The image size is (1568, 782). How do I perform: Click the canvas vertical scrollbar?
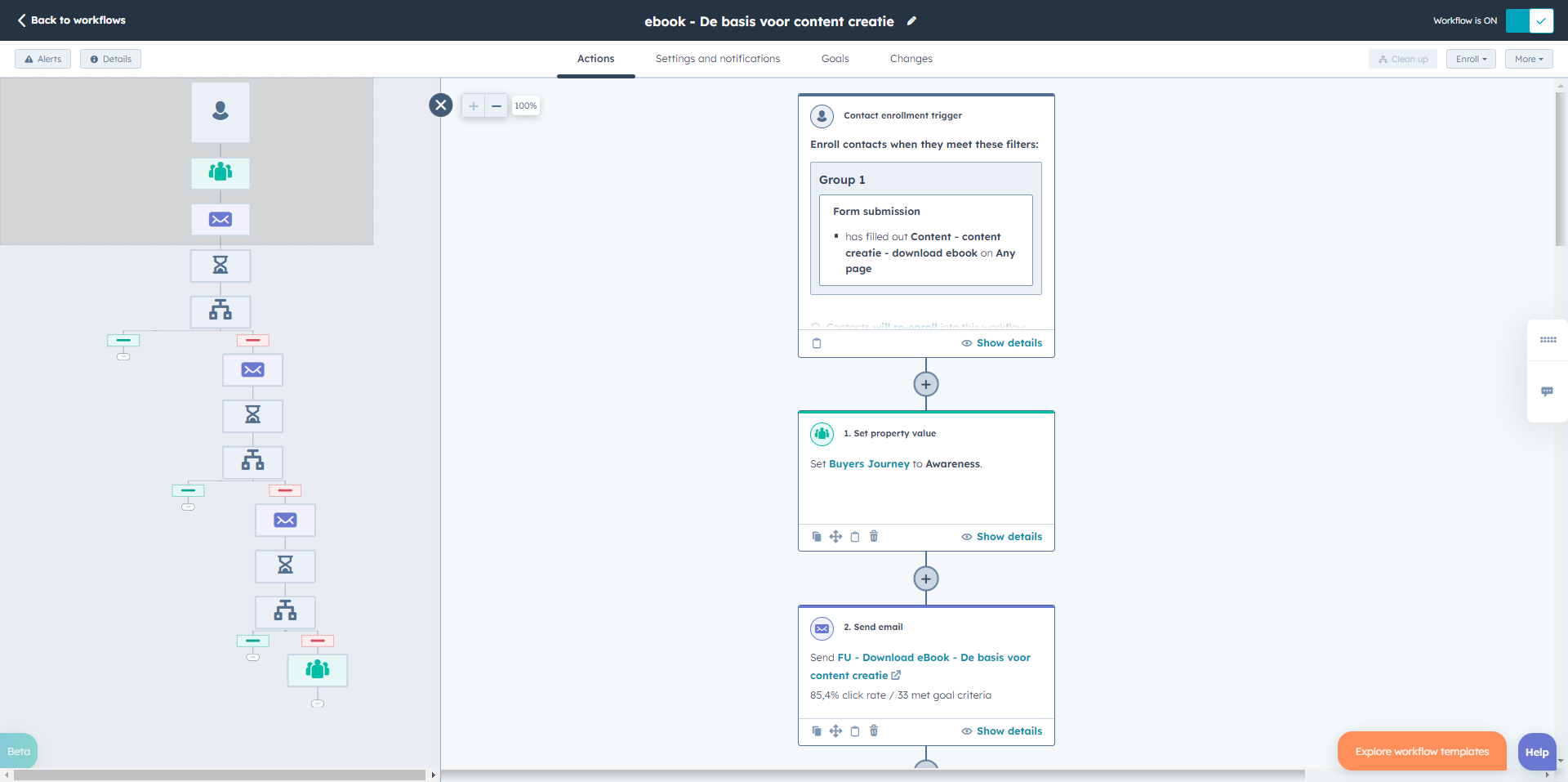[1561, 168]
